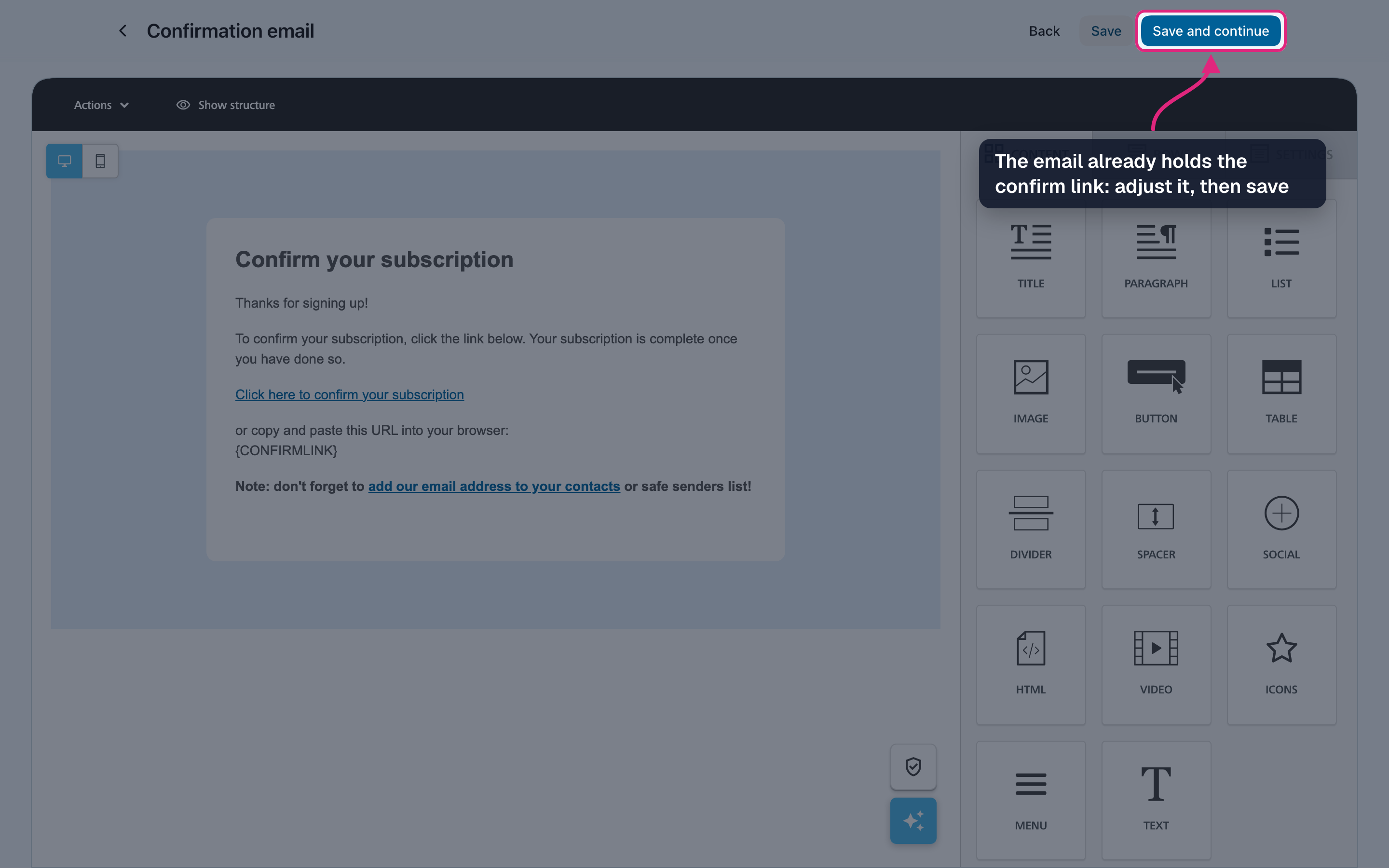Image resolution: width=1389 pixels, height=868 pixels.
Task: Select the List content block
Action: click(x=1281, y=259)
